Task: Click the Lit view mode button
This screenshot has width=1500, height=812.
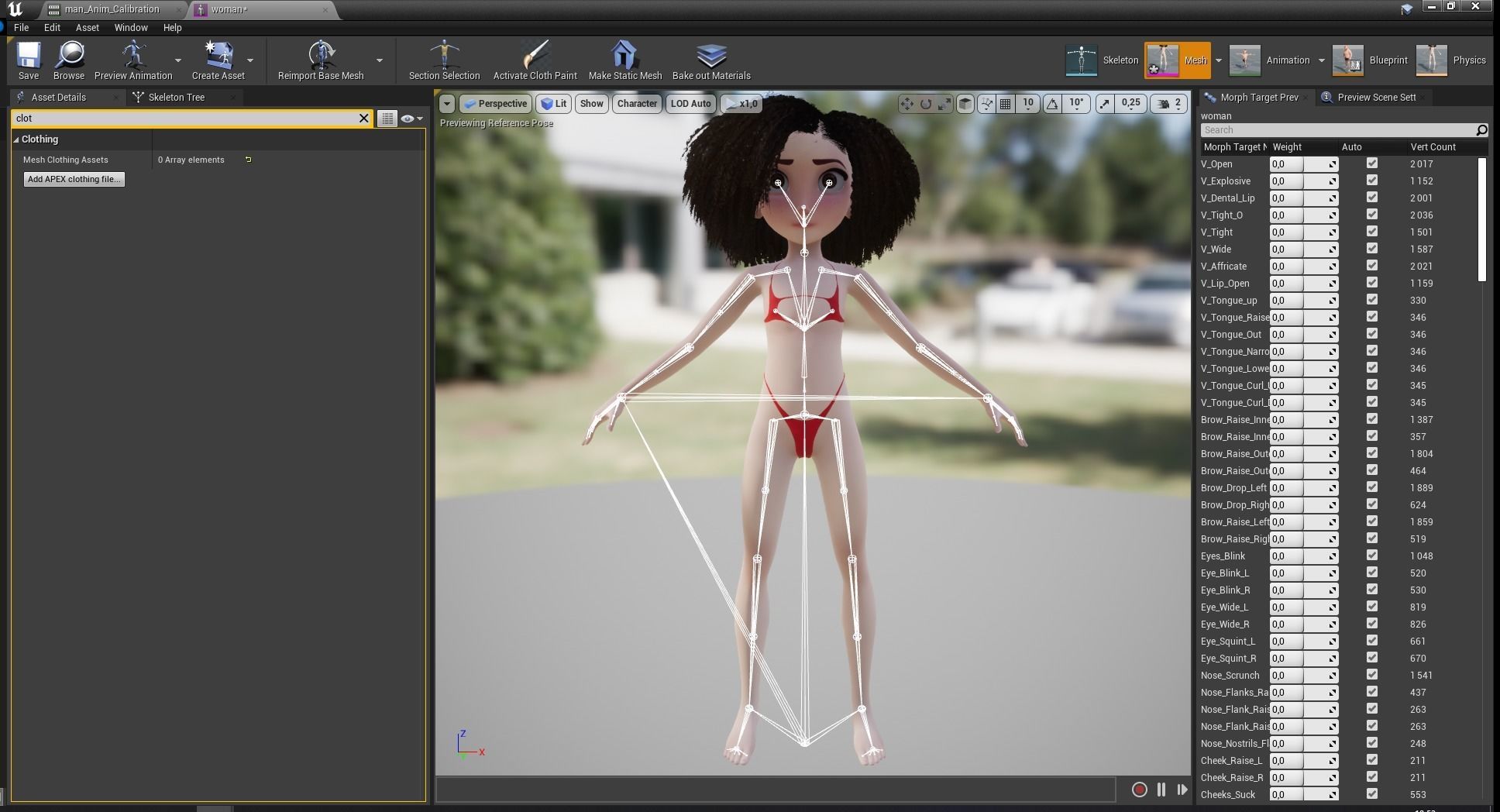Action: tap(554, 104)
